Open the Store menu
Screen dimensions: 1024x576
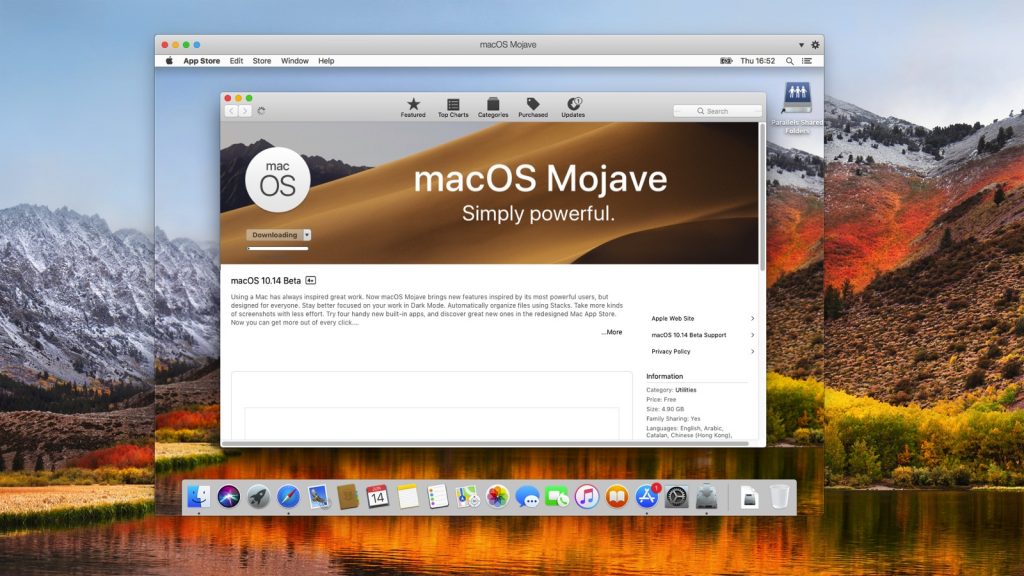click(262, 61)
